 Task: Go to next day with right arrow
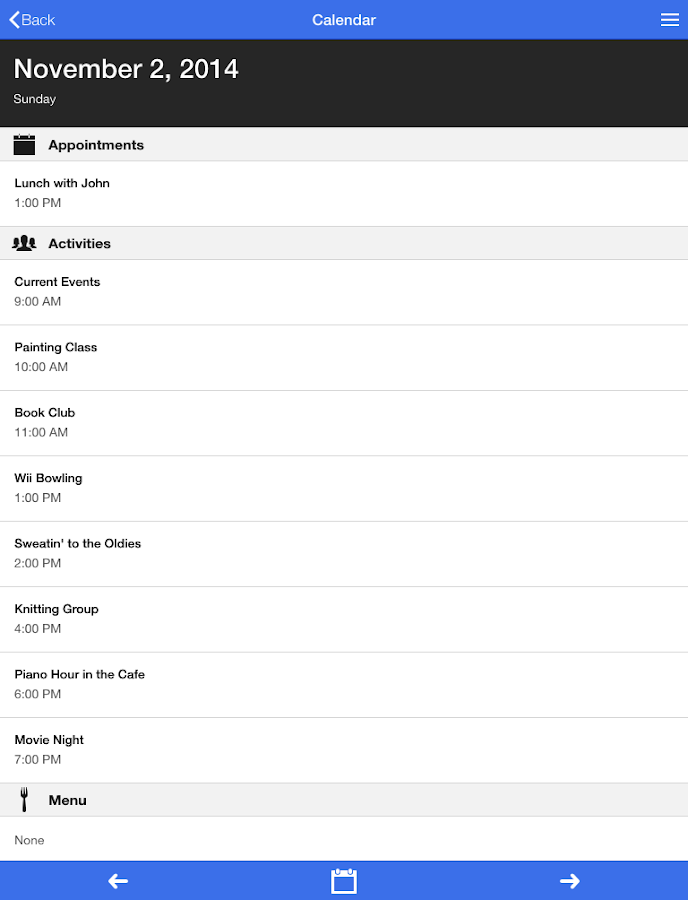click(x=570, y=881)
